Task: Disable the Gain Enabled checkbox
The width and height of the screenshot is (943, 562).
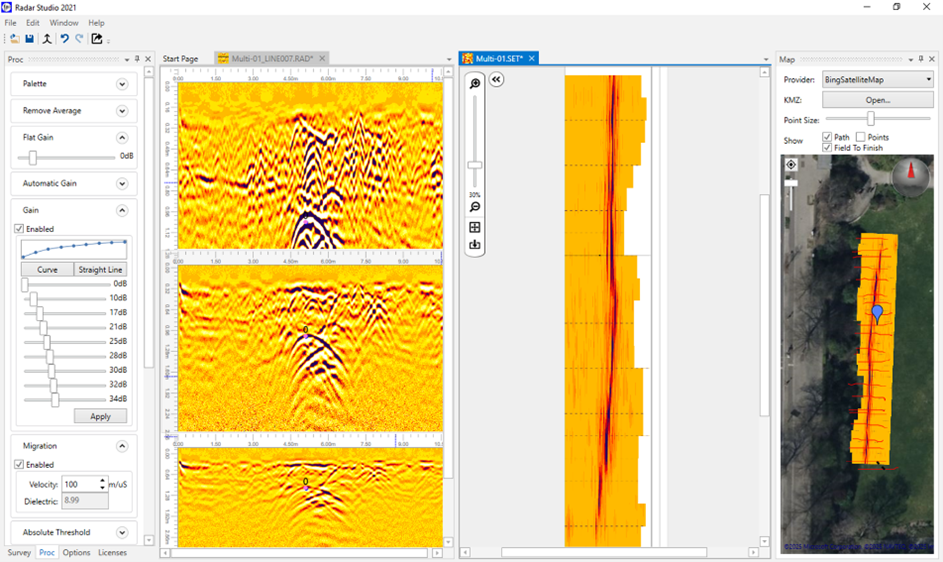Action: pyautogui.click(x=19, y=229)
